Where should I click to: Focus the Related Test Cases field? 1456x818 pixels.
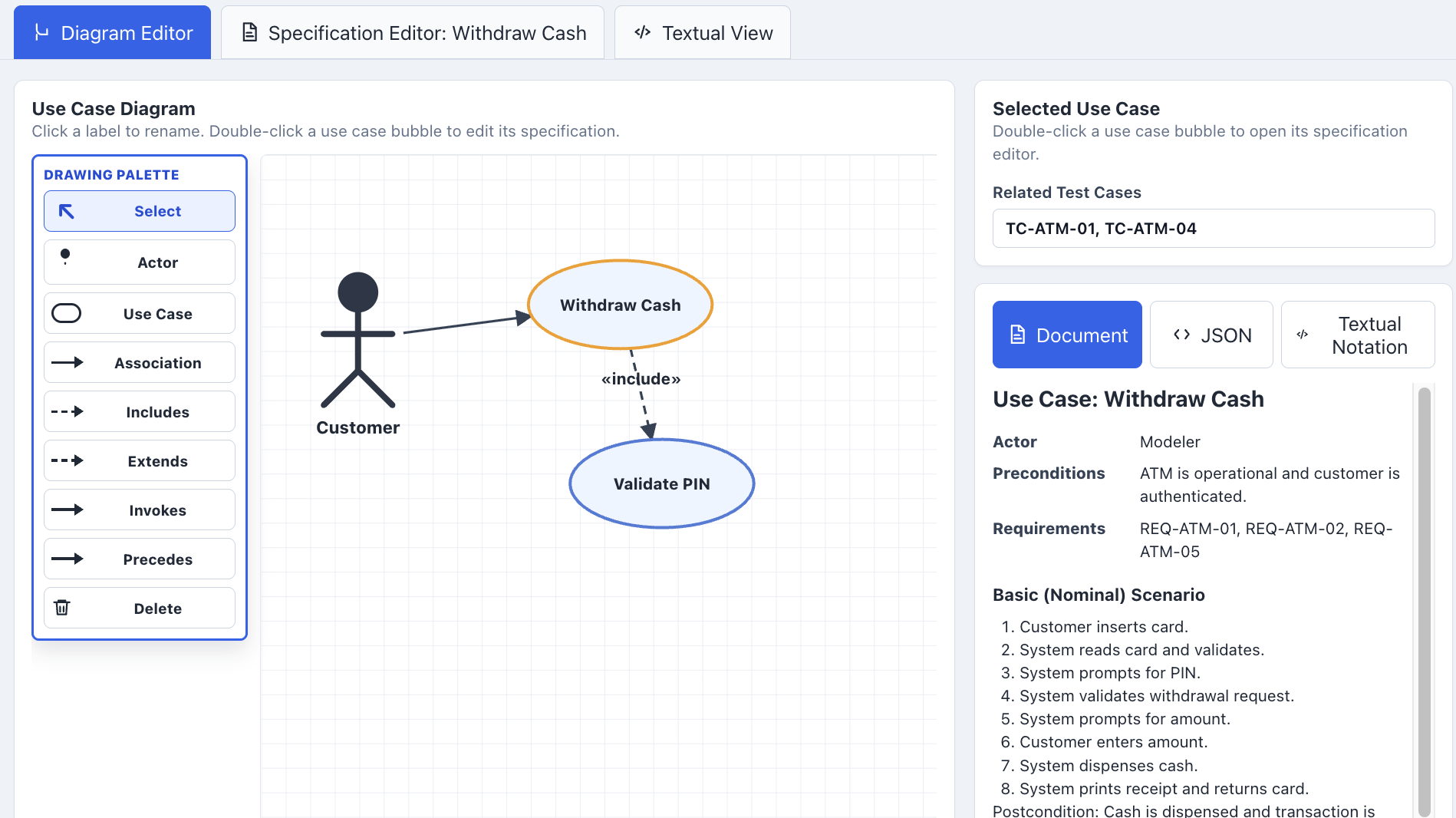tap(1214, 228)
